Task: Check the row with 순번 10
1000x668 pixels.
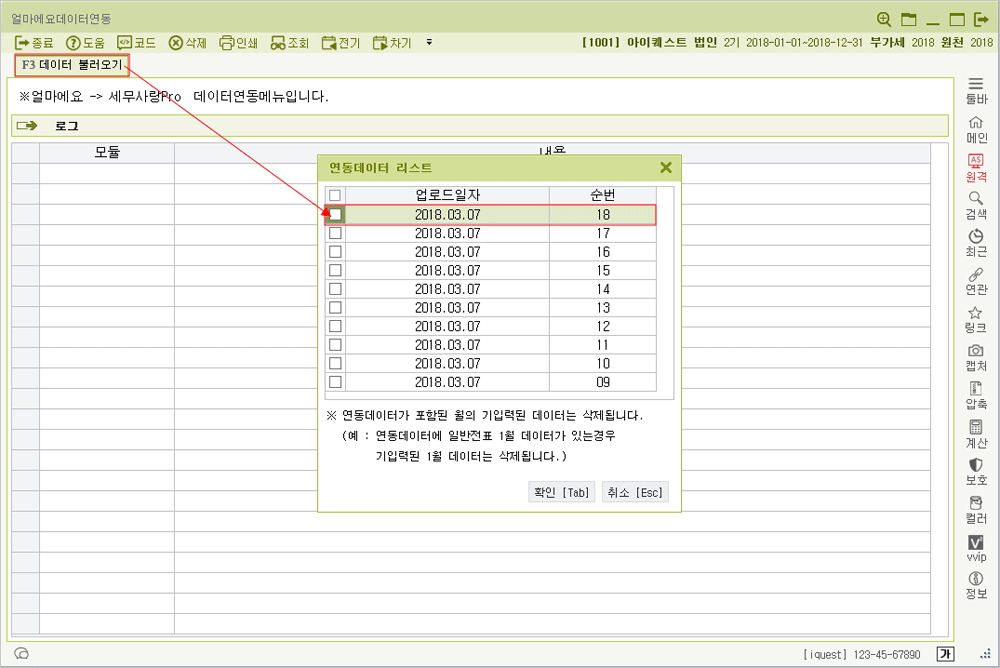Action: pyautogui.click(x=335, y=363)
